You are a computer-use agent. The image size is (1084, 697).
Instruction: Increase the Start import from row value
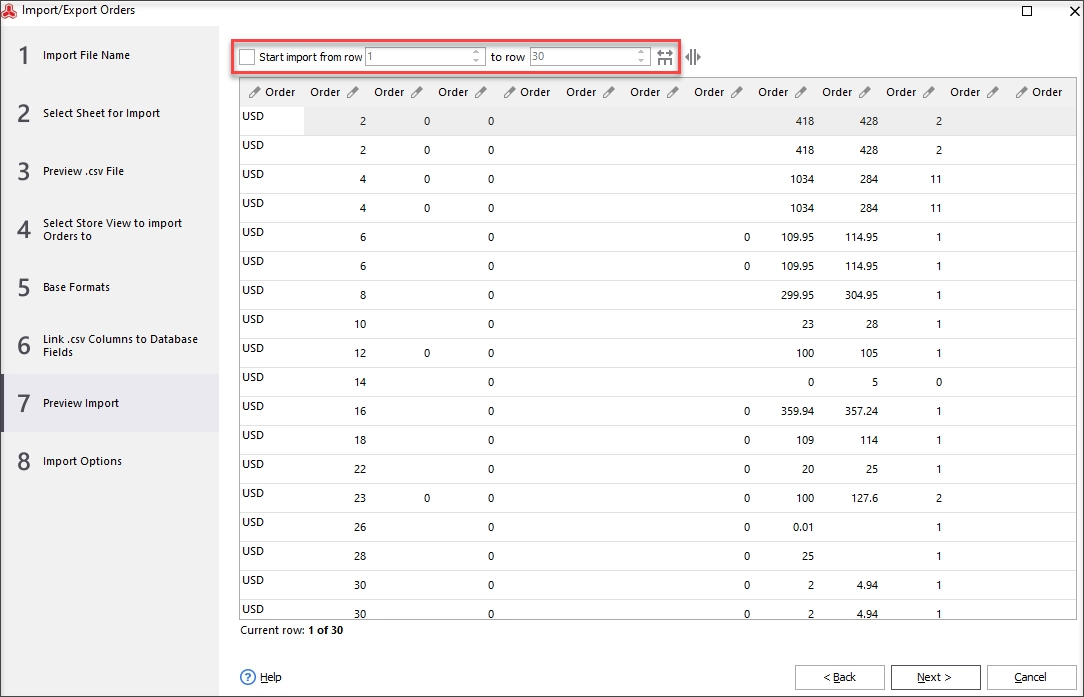click(476, 52)
